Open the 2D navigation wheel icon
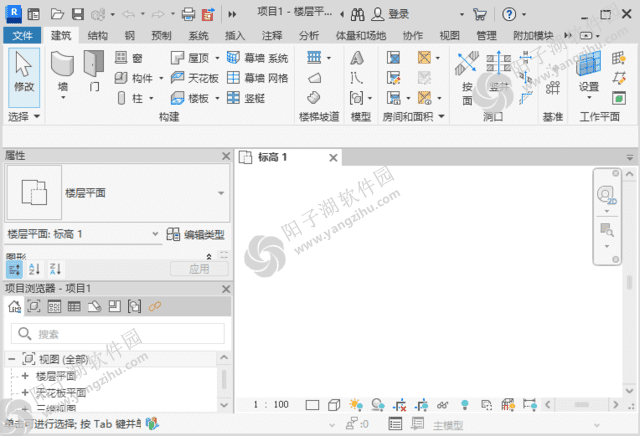This screenshot has width=640, height=436. 607,195
